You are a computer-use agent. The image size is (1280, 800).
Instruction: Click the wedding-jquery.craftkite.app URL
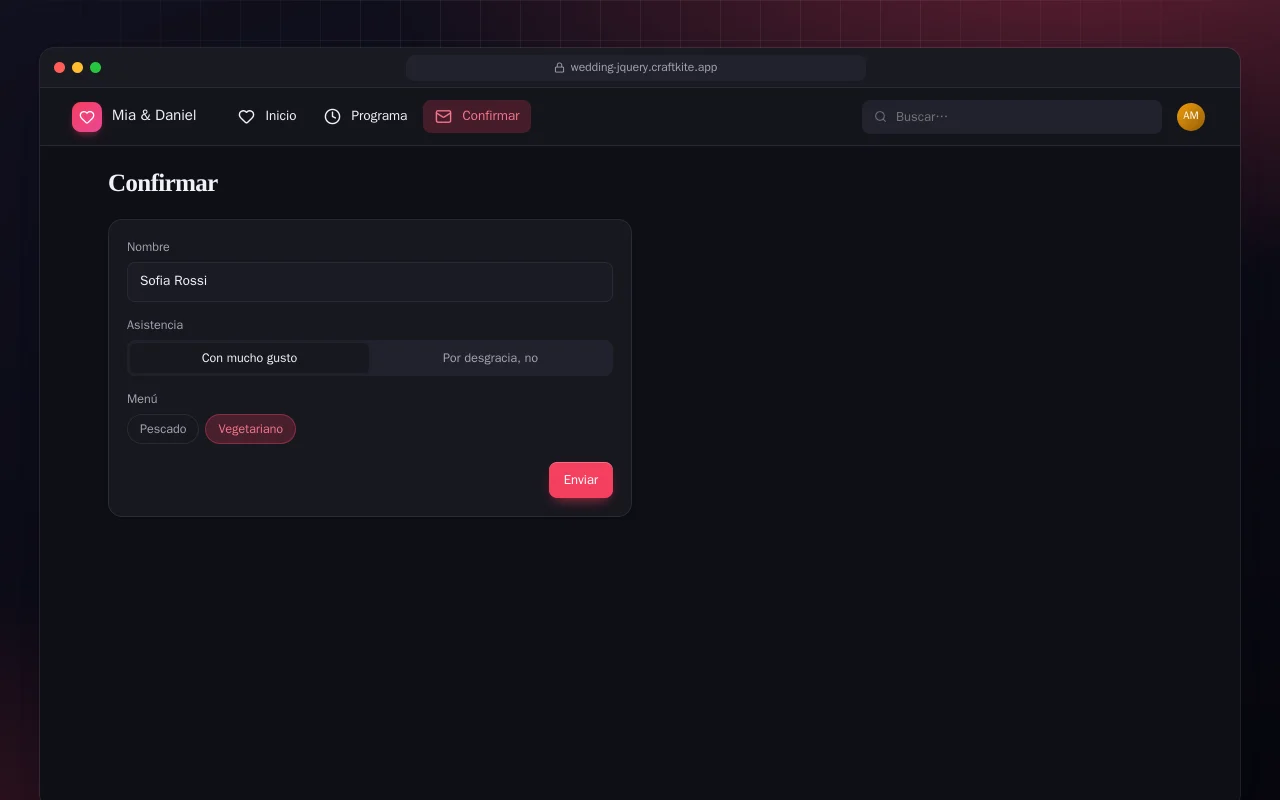[644, 68]
